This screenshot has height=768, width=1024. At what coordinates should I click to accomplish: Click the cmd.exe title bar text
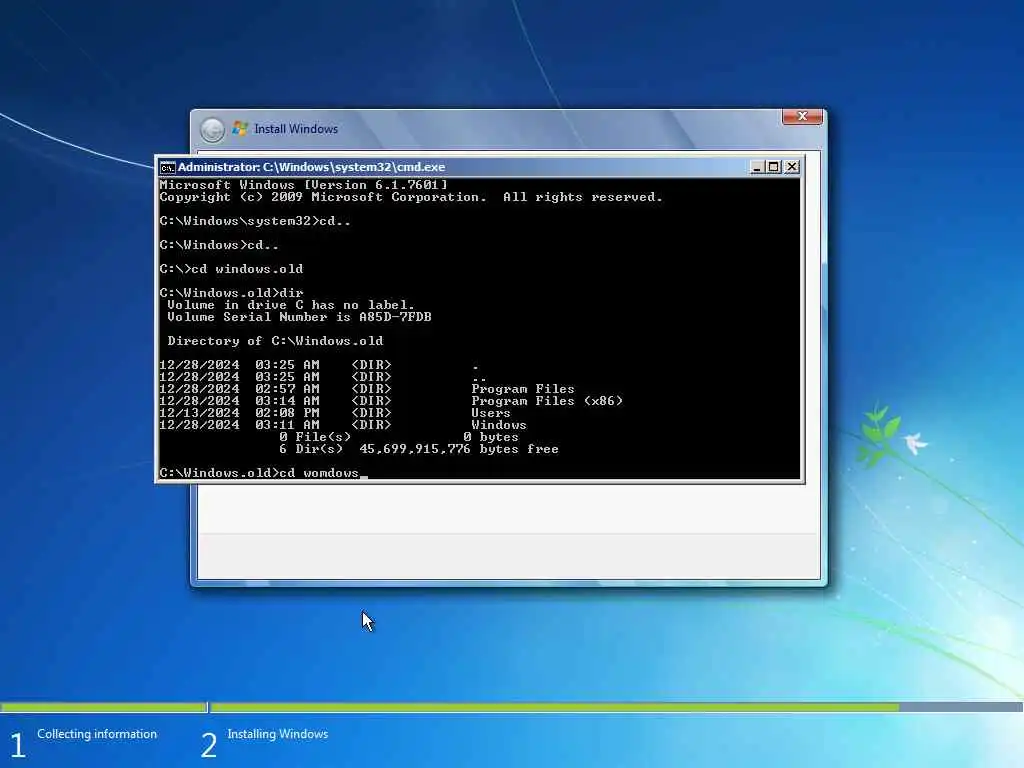(311, 167)
